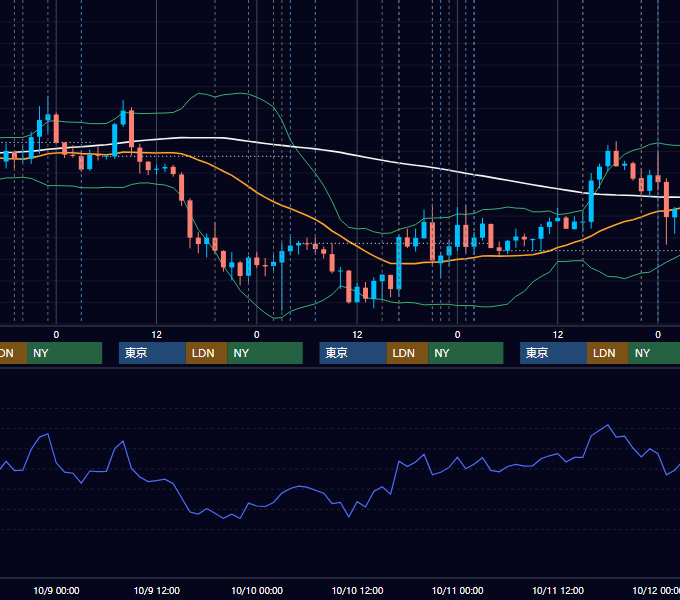Click the 東京 session bar on 10/11
The height and width of the screenshot is (600, 680).
554,353
